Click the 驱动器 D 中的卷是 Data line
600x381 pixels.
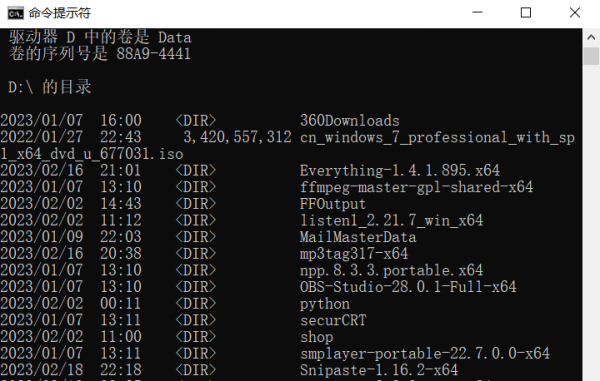[100, 37]
